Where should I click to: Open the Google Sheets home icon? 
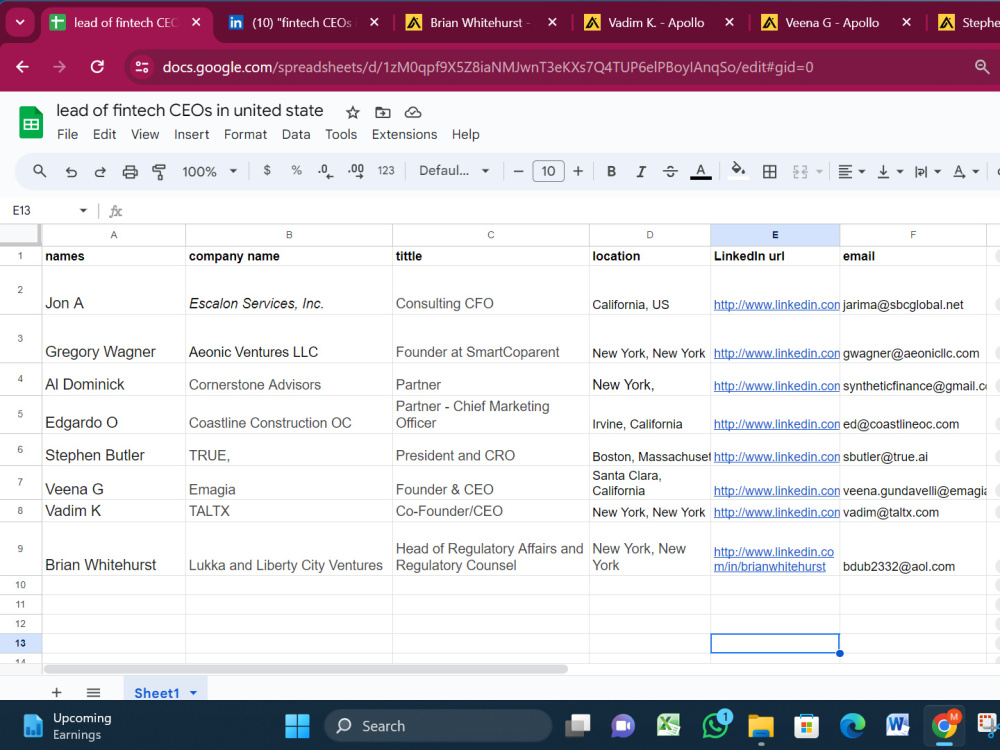(x=31, y=123)
